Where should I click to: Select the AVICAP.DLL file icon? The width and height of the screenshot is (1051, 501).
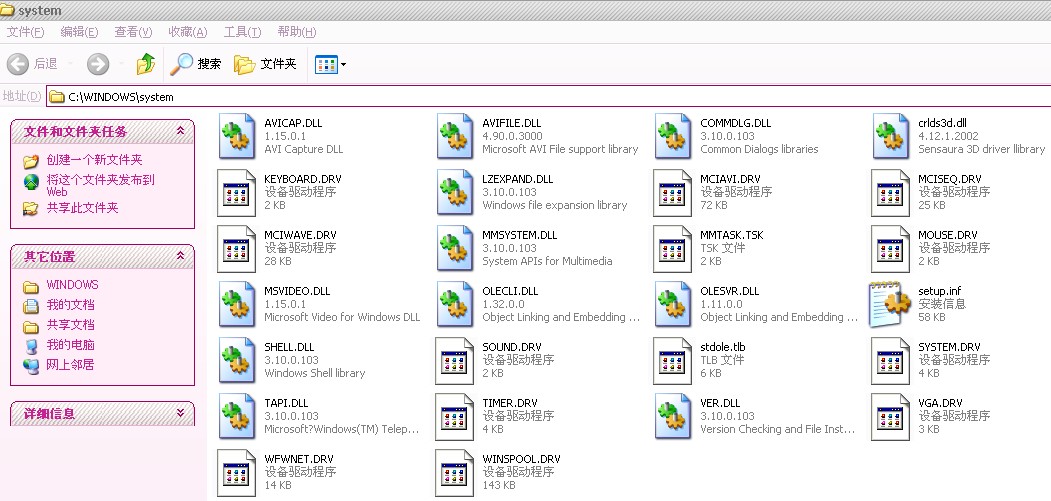(237, 136)
